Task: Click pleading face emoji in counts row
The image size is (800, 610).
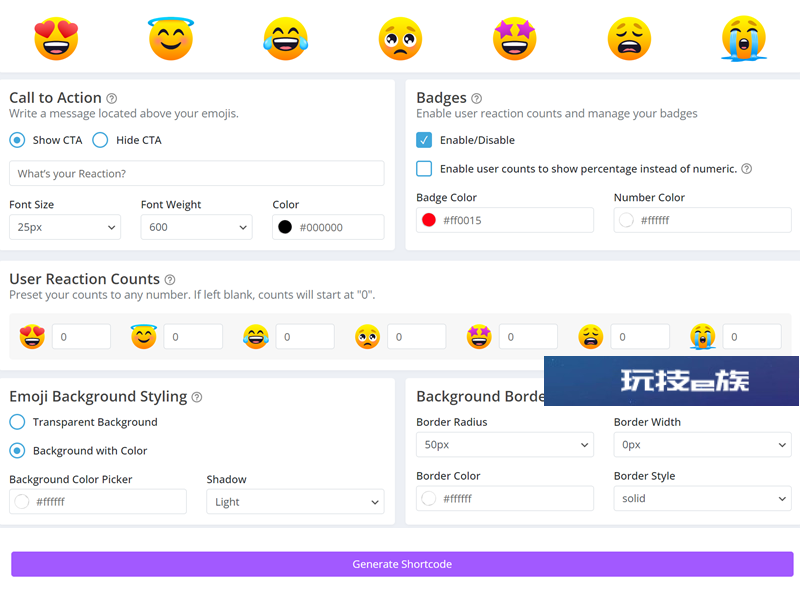Action: coord(367,337)
